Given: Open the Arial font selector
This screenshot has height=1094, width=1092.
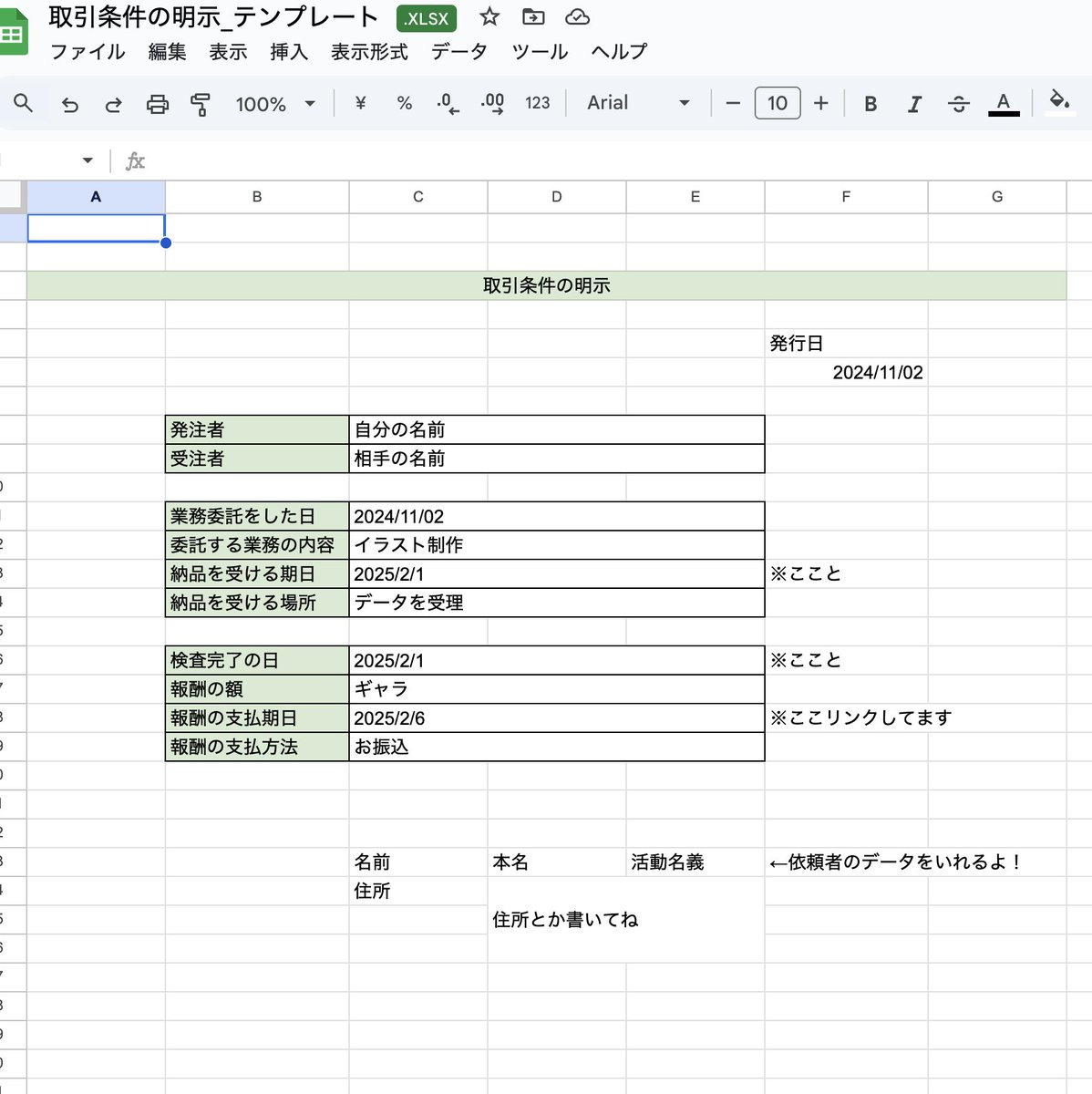Looking at the screenshot, I should (638, 103).
